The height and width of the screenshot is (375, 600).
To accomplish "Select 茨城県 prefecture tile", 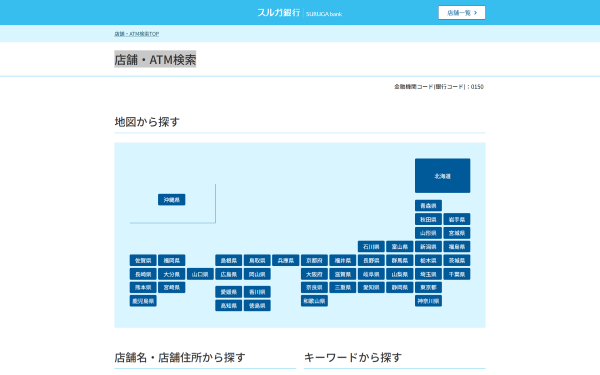I will pyautogui.click(x=457, y=261).
